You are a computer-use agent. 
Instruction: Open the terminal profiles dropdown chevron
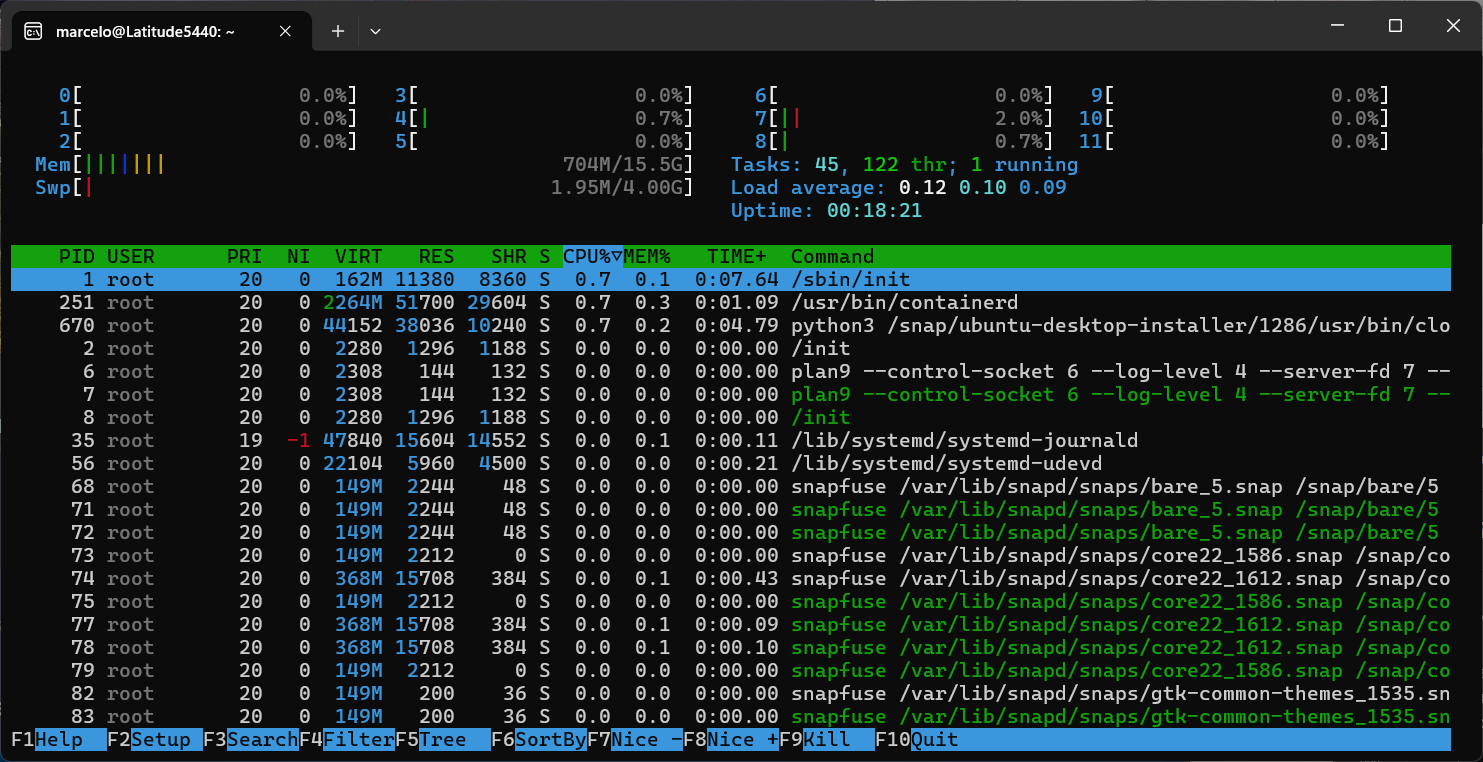(x=375, y=31)
